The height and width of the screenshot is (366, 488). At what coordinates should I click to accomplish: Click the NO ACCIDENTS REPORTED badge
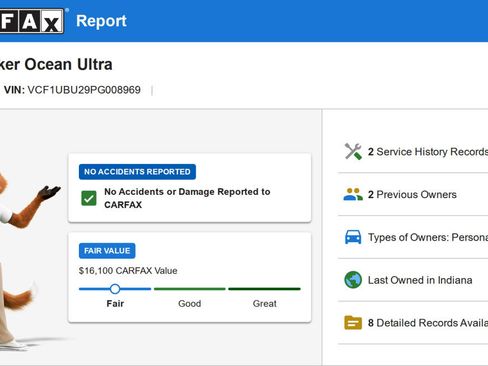click(137, 172)
